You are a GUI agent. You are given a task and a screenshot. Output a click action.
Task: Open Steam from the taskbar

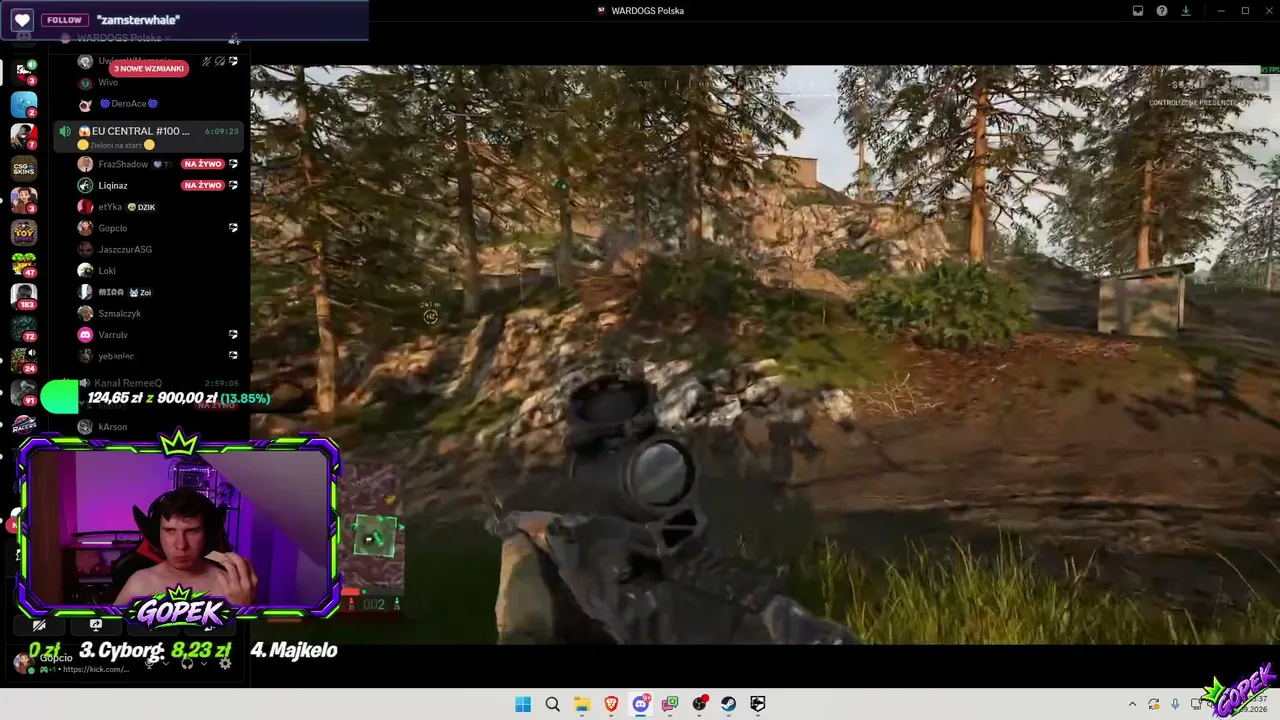(x=729, y=704)
